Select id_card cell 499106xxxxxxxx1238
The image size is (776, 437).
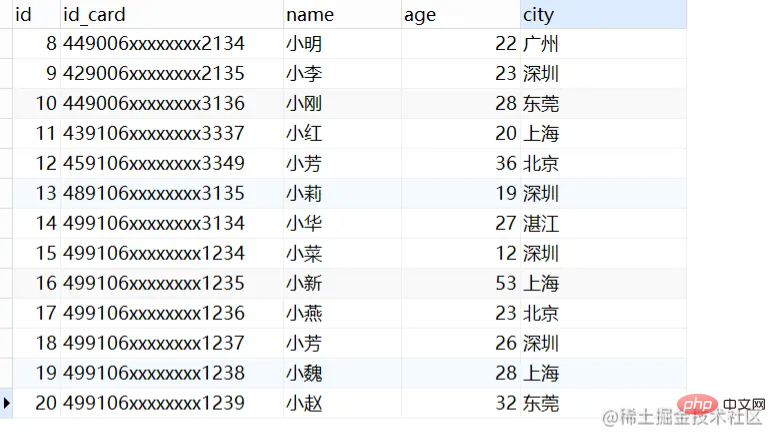[172, 373]
